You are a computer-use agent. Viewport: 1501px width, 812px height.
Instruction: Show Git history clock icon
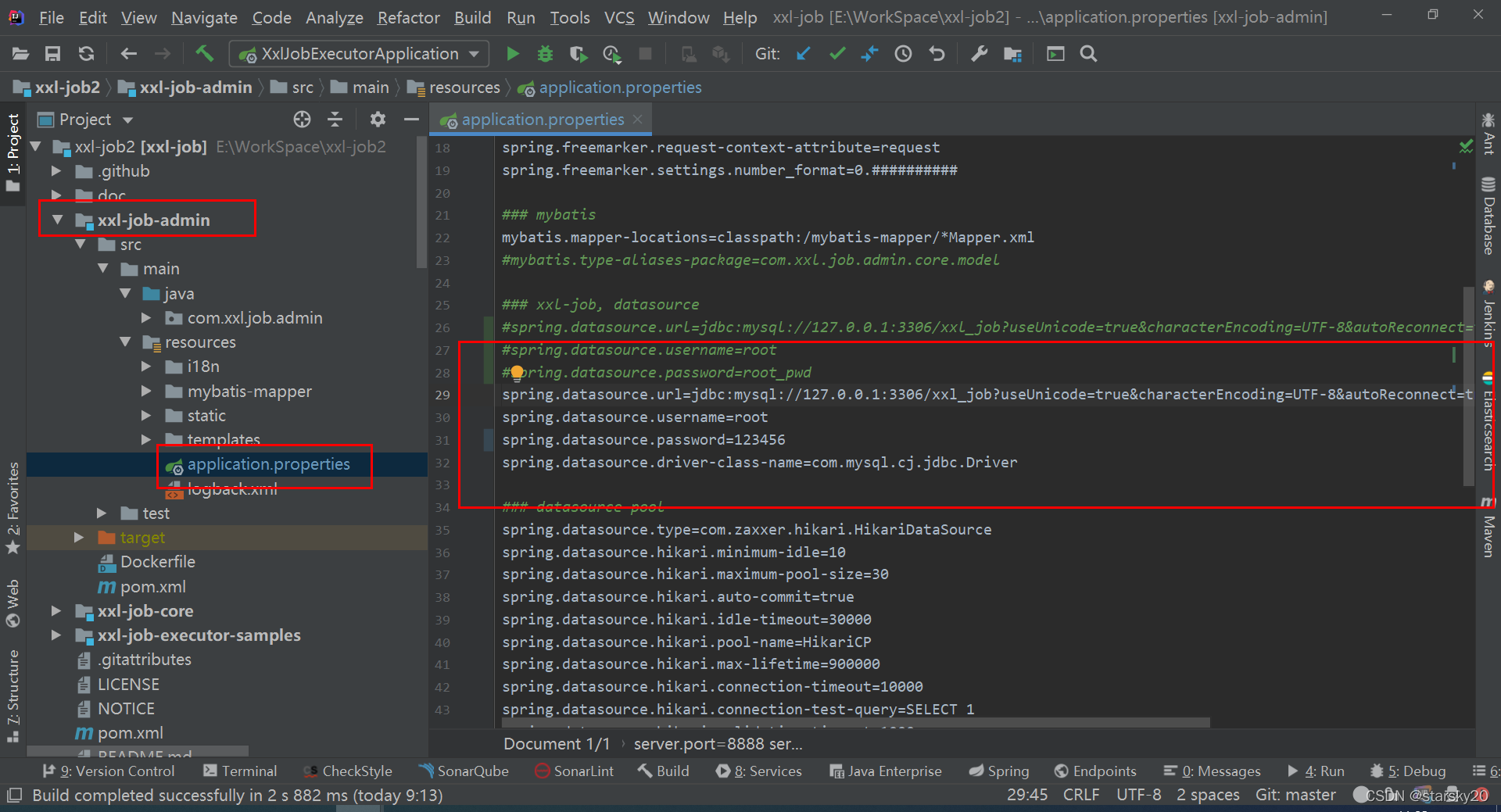903,54
